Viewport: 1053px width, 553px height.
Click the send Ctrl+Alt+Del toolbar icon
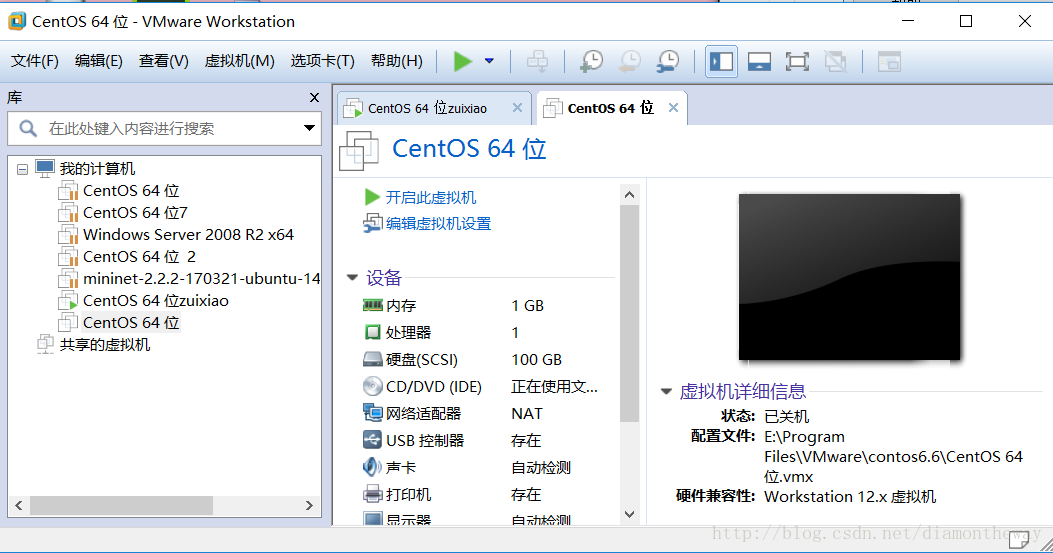[x=537, y=61]
